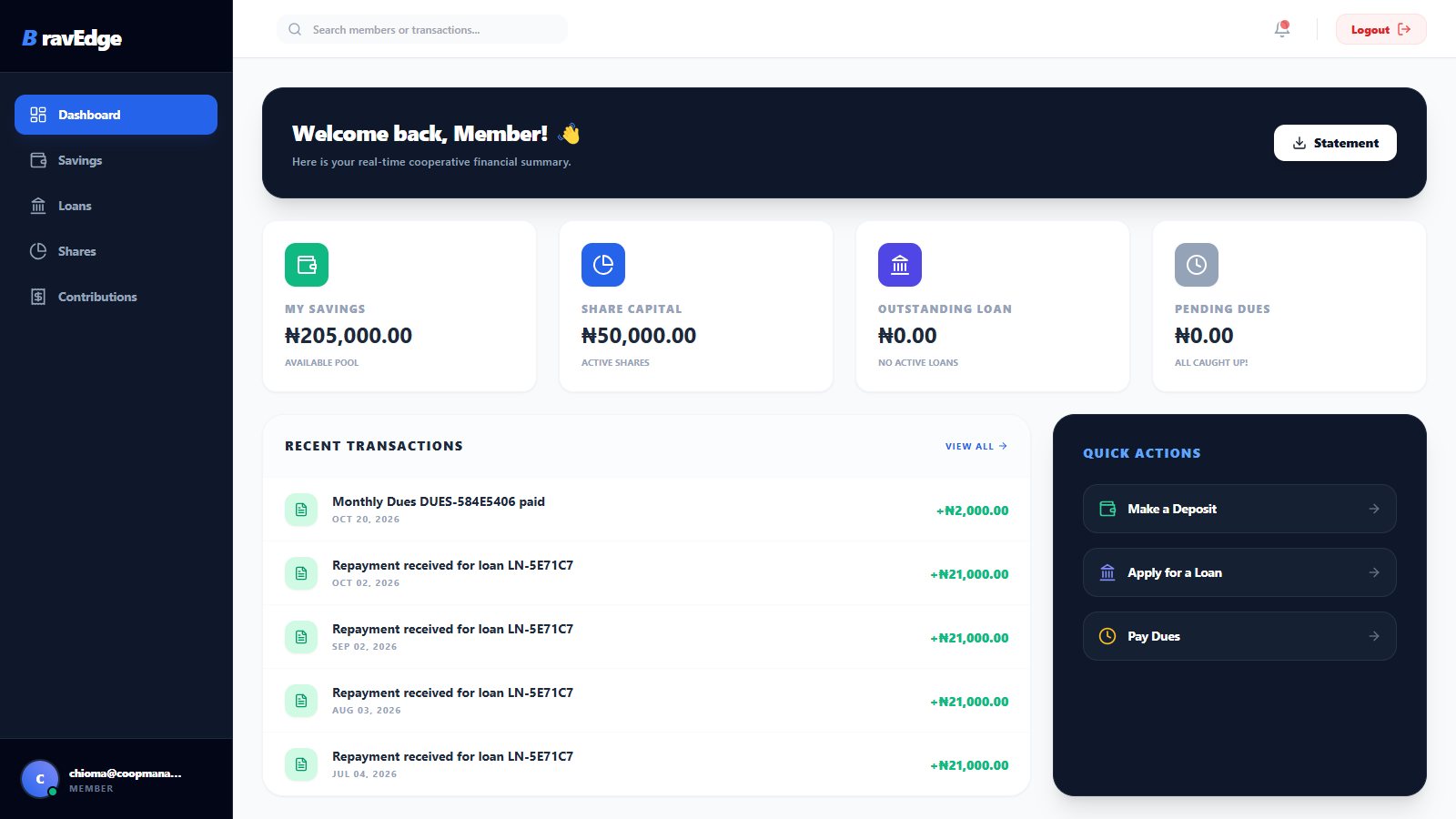Click the OCT 02, 2026 date label
Viewport: 1456px width, 819px height.
[x=366, y=583]
